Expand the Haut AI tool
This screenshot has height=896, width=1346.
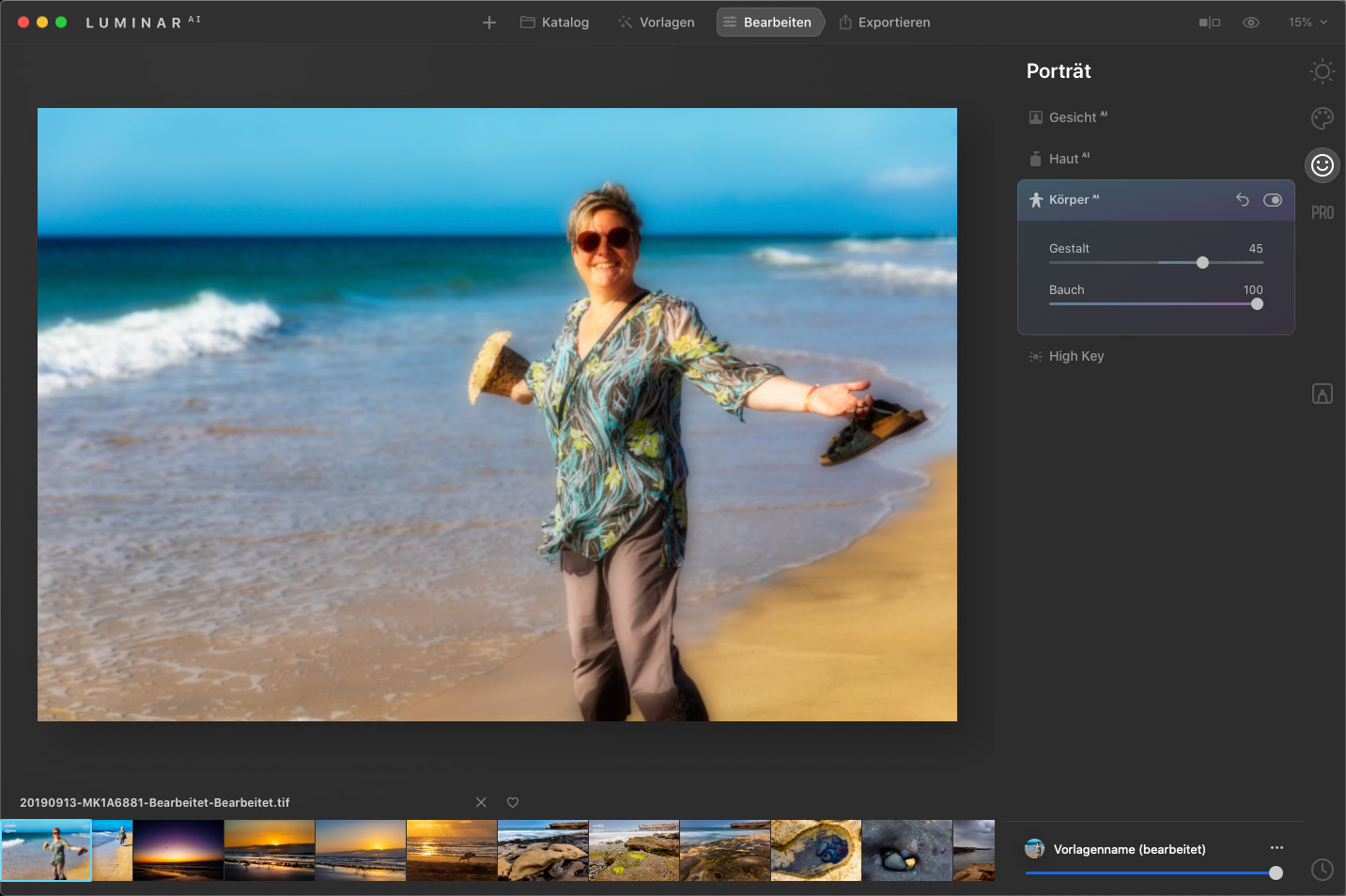(x=1063, y=159)
